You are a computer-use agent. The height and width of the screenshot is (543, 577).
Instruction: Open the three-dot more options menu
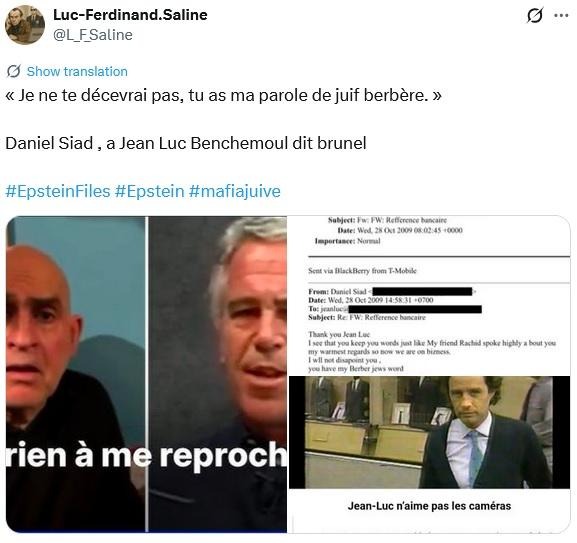561,15
